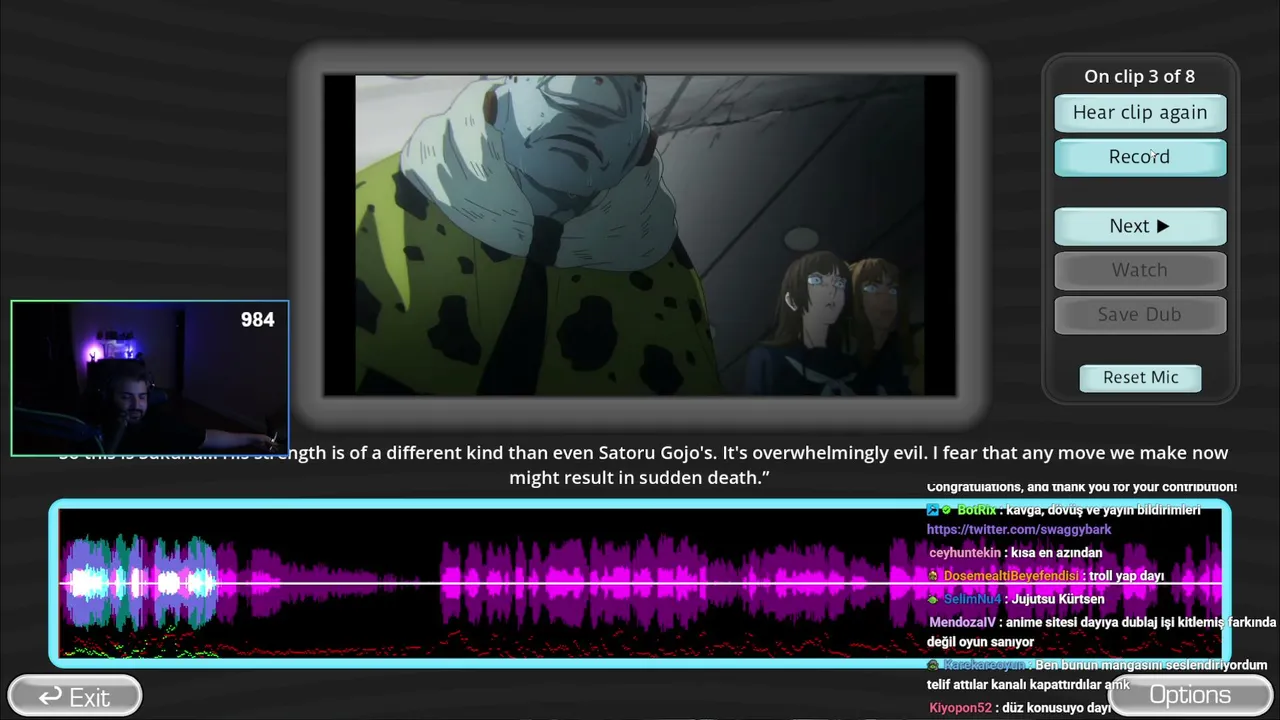The width and height of the screenshot is (1280, 720).
Task: Reset the microphone with Reset Mic
Action: pos(1140,377)
